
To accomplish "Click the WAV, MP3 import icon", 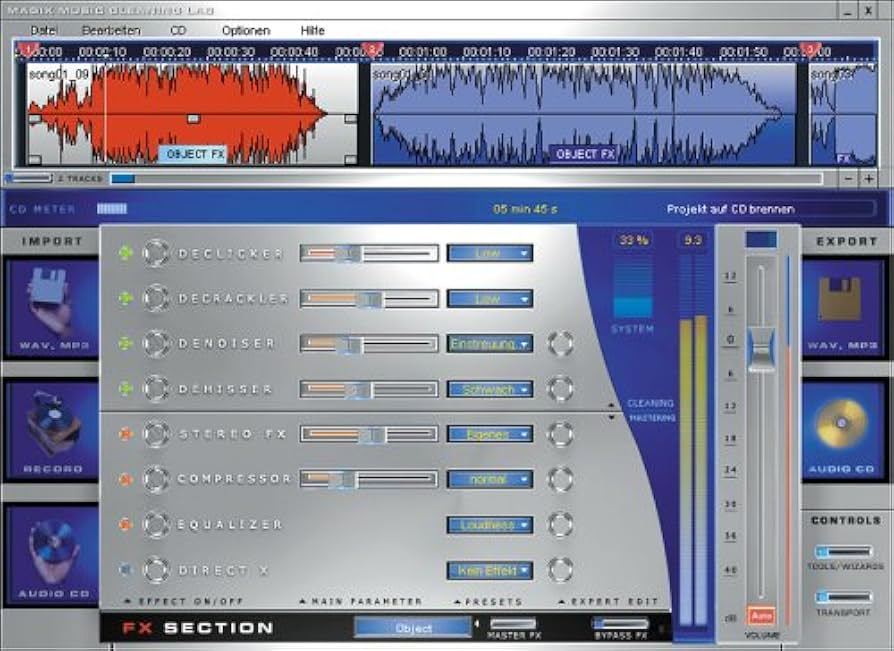I will 51,308.
